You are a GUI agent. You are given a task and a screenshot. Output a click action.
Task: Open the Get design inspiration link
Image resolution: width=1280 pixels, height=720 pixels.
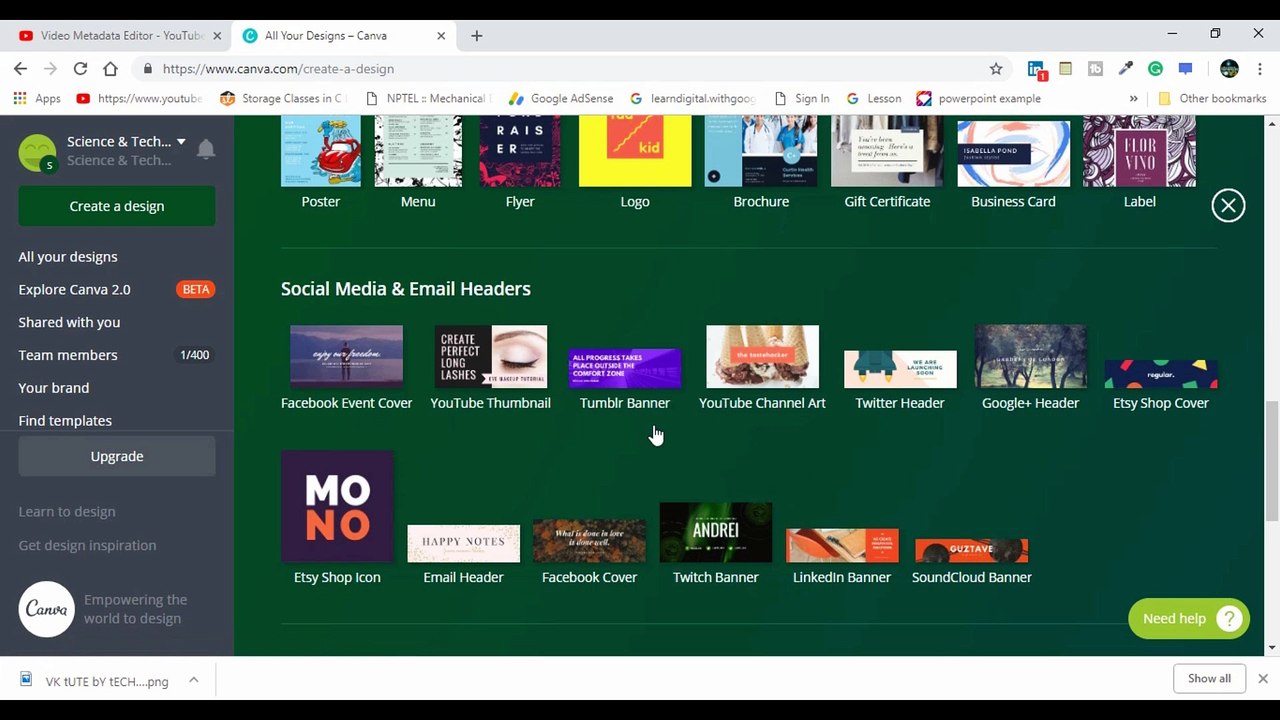(x=87, y=546)
